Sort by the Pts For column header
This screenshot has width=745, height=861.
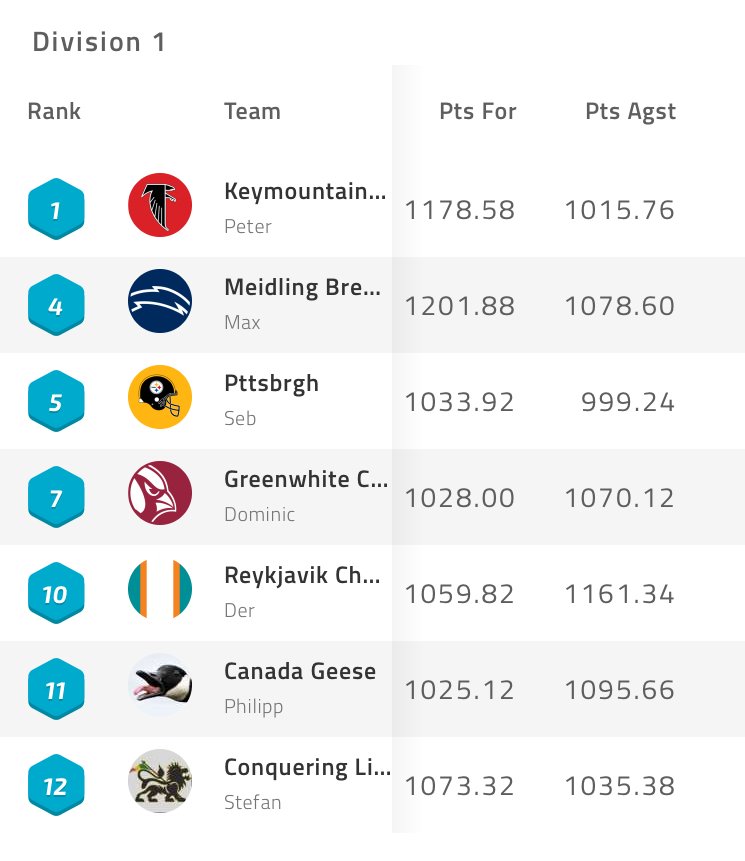click(478, 111)
